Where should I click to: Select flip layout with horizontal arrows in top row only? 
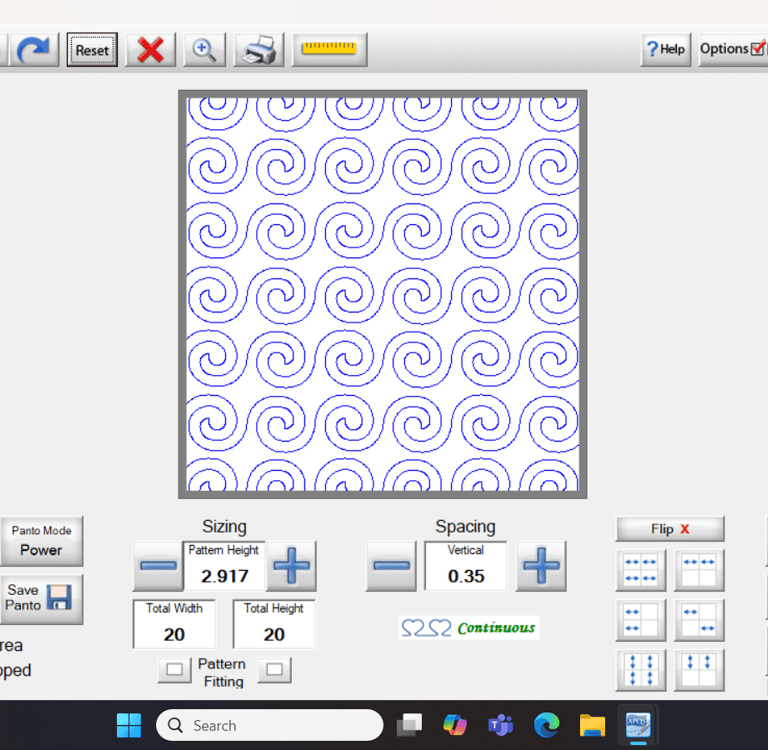(699, 570)
